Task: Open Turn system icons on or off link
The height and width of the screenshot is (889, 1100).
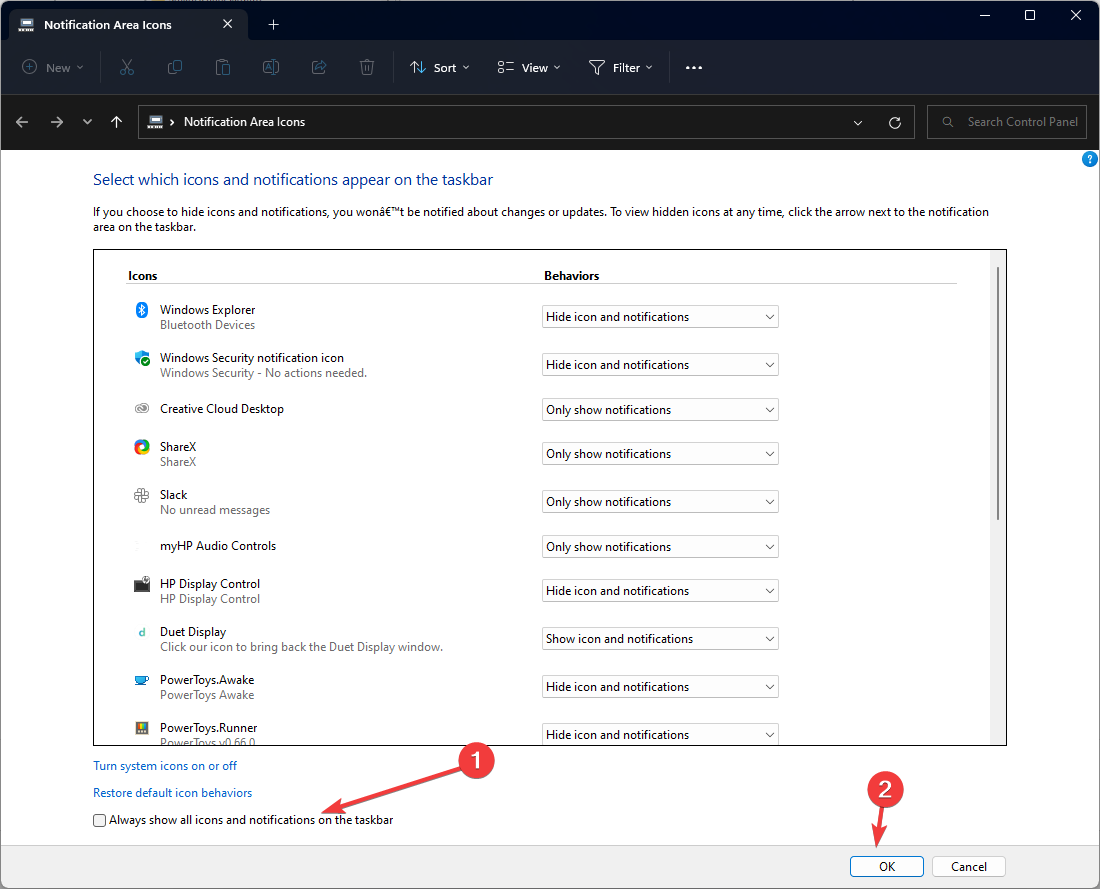Action: coord(165,766)
